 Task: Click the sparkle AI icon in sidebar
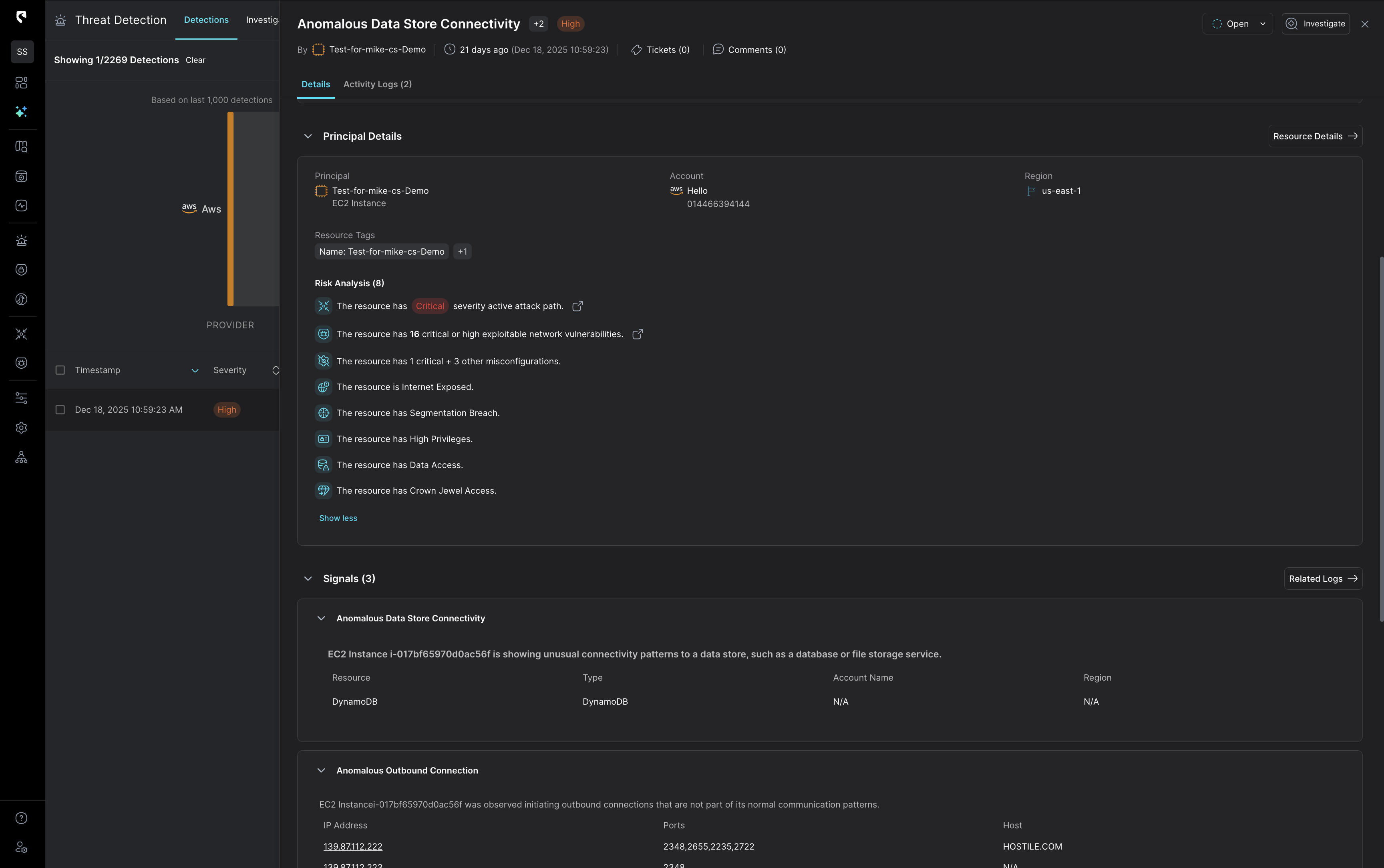[21, 112]
